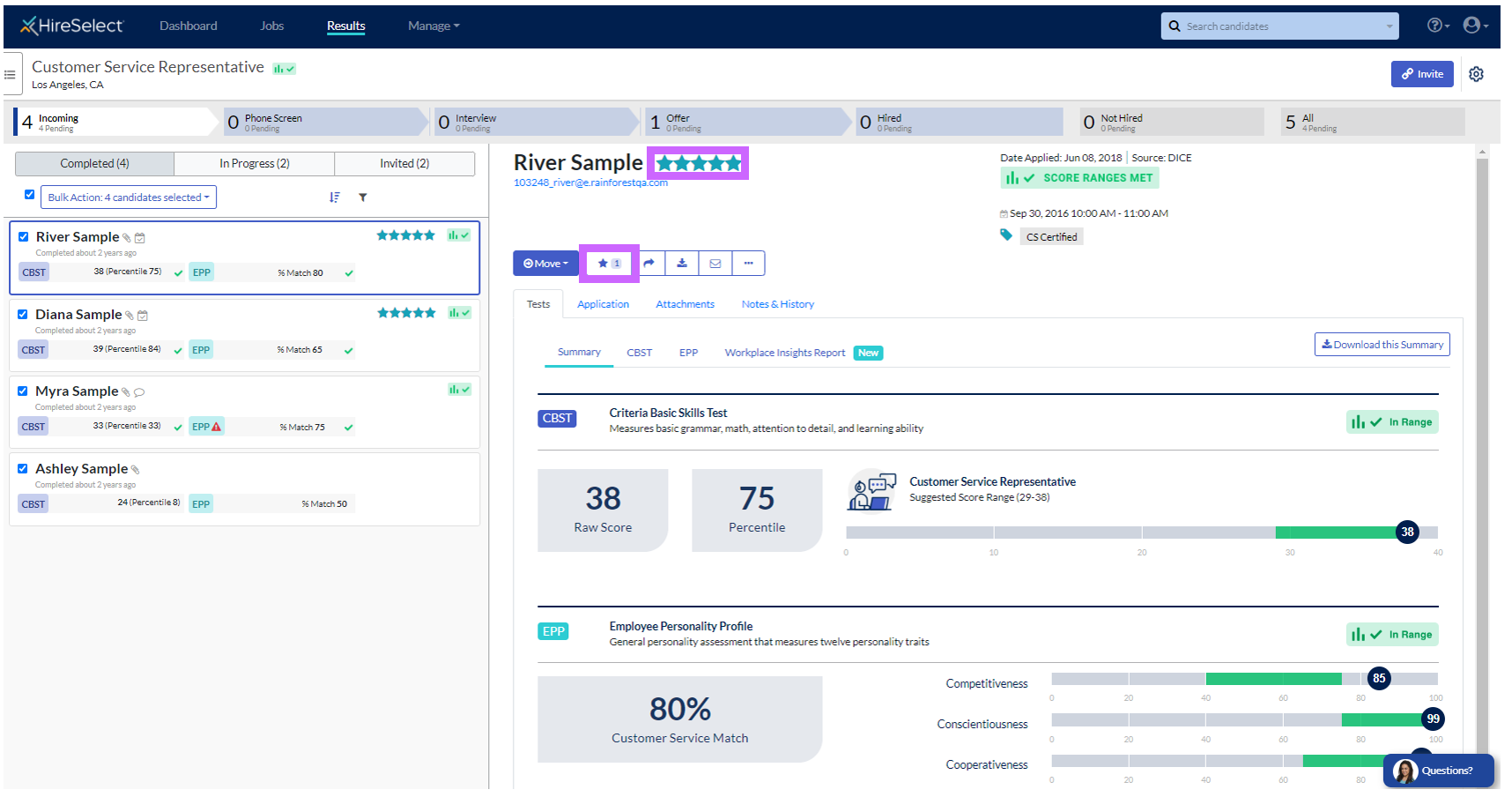Click Diana Sample's calendar event icon
The image size is (1512, 797).
143,316
